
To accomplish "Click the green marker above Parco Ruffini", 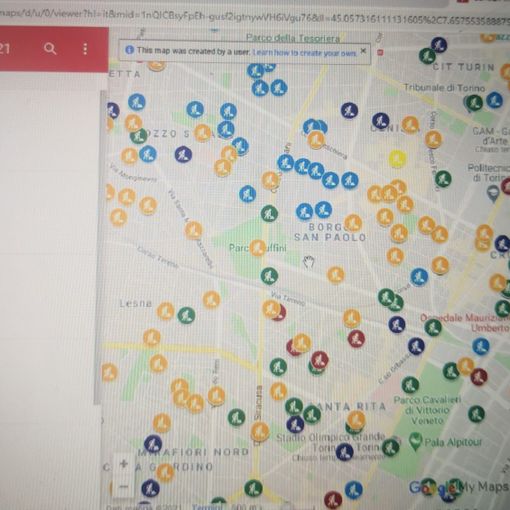I will click(269, 214).
